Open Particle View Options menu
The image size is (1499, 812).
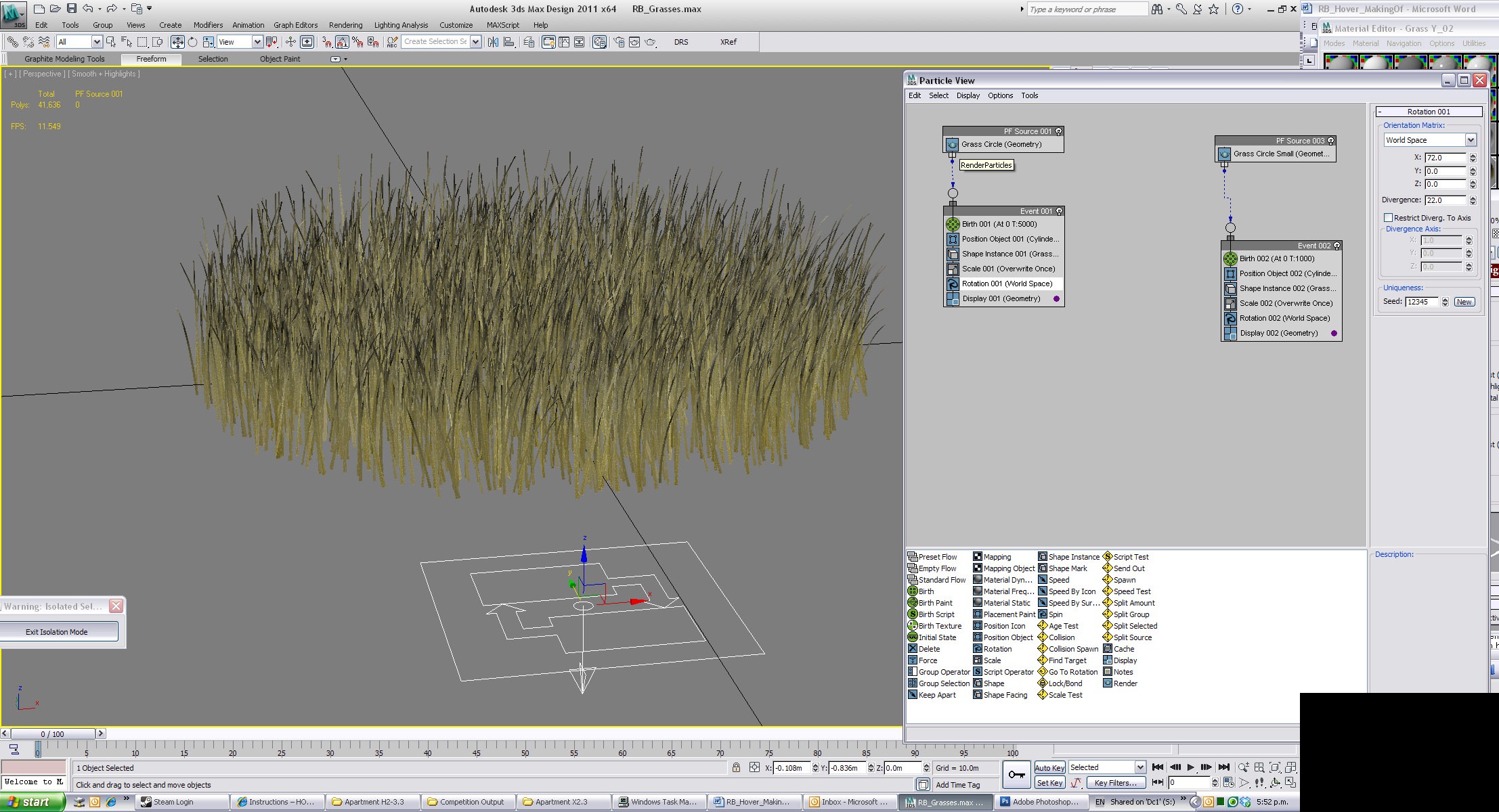coord(1000,95)
